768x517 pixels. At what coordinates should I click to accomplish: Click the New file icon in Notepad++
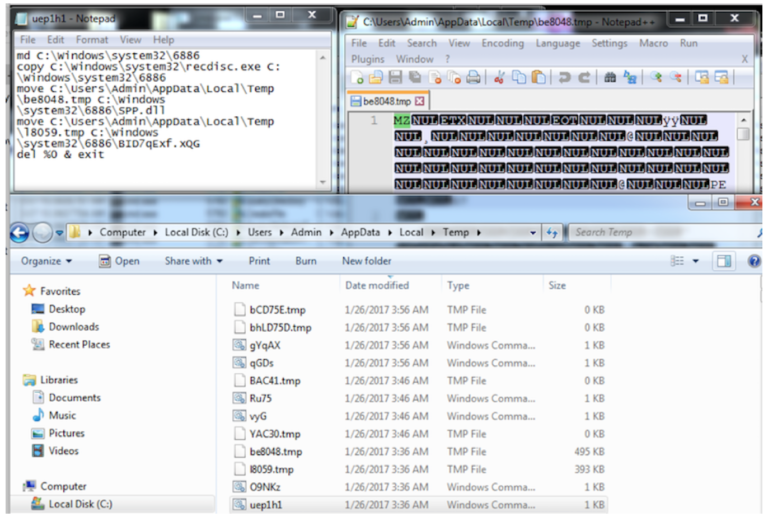(x=358, y=78)
